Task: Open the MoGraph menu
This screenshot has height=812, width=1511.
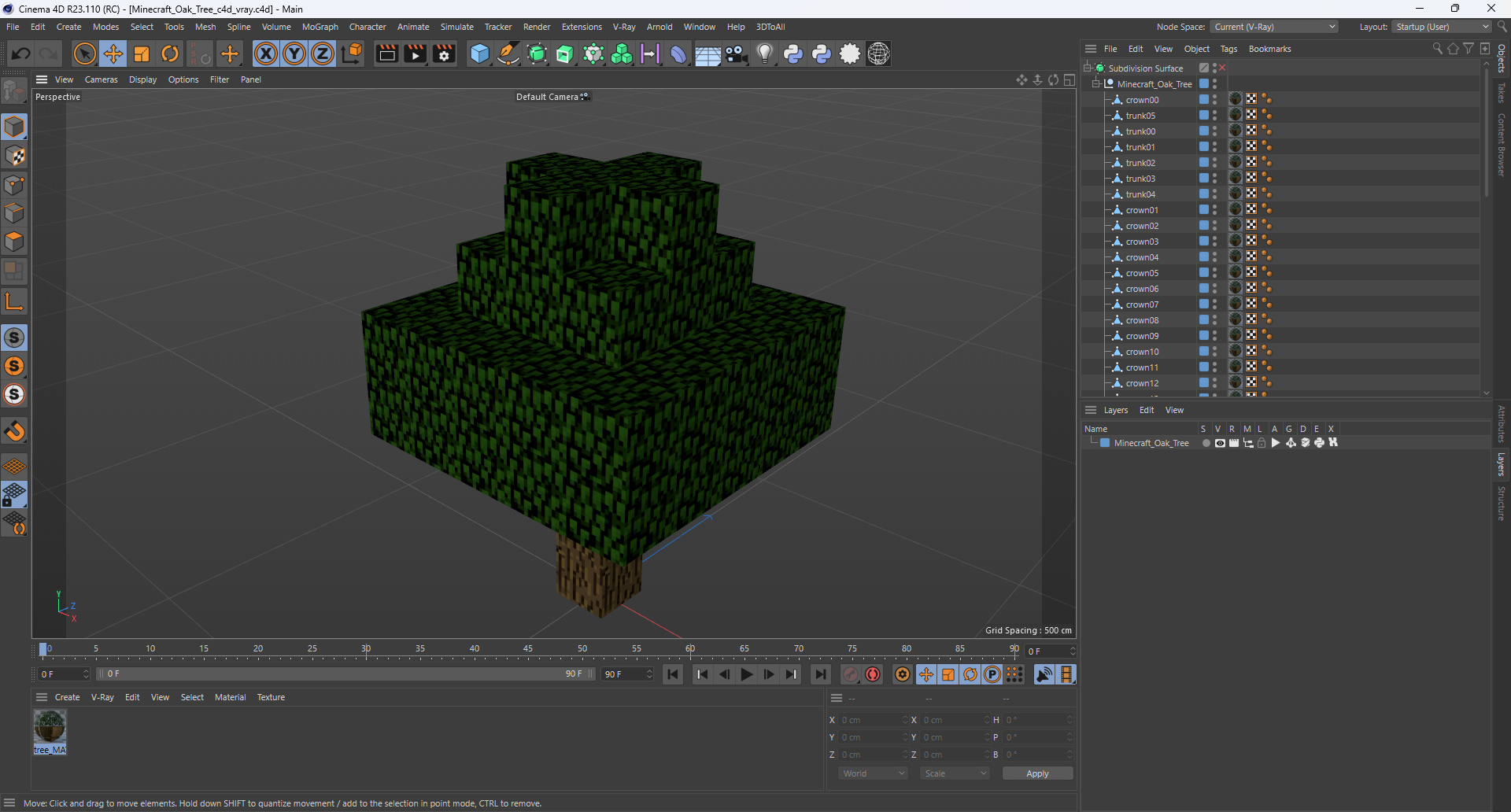Action: tap(320, 27)
